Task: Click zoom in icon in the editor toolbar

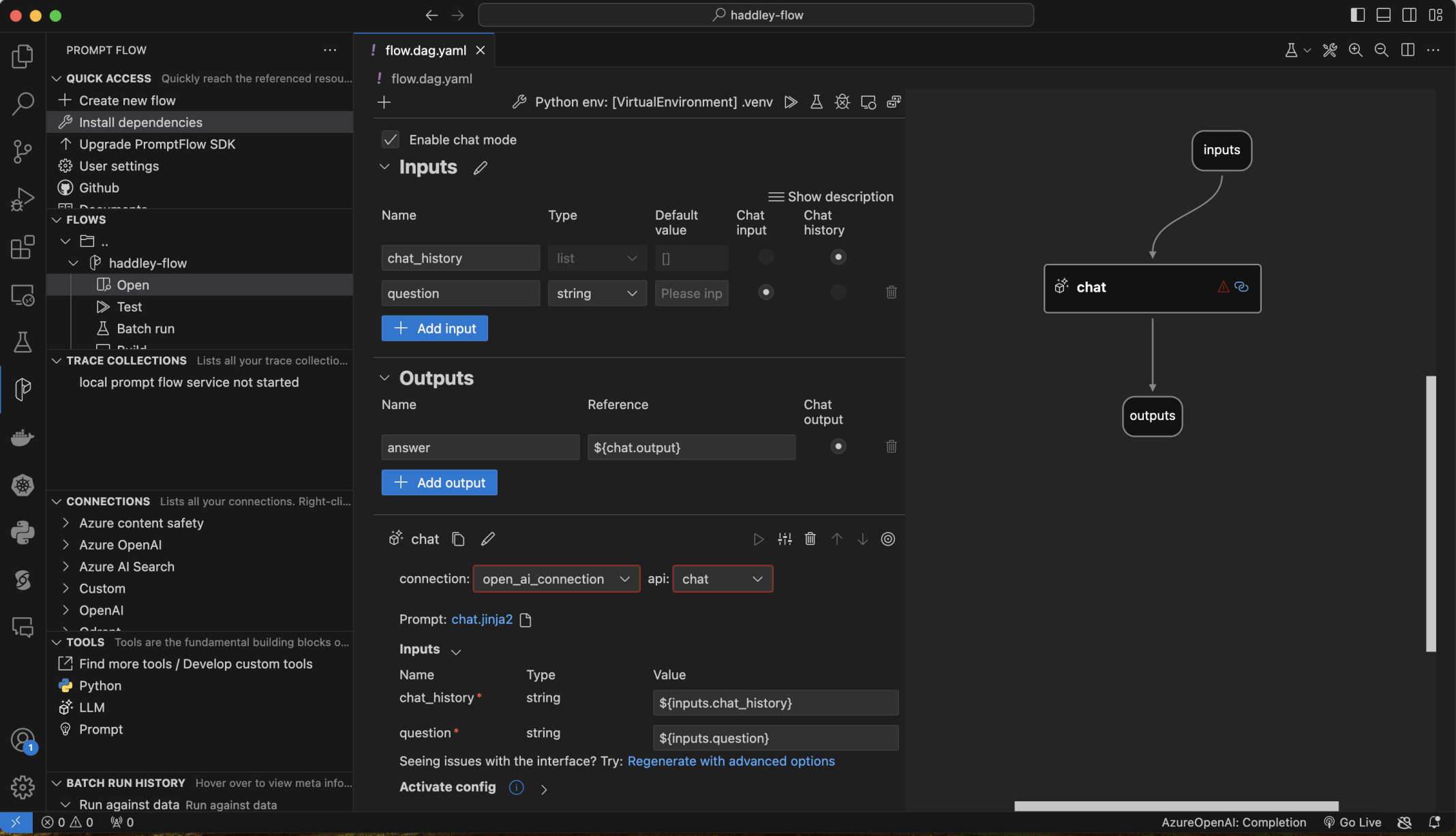Action: point(1355,50)
